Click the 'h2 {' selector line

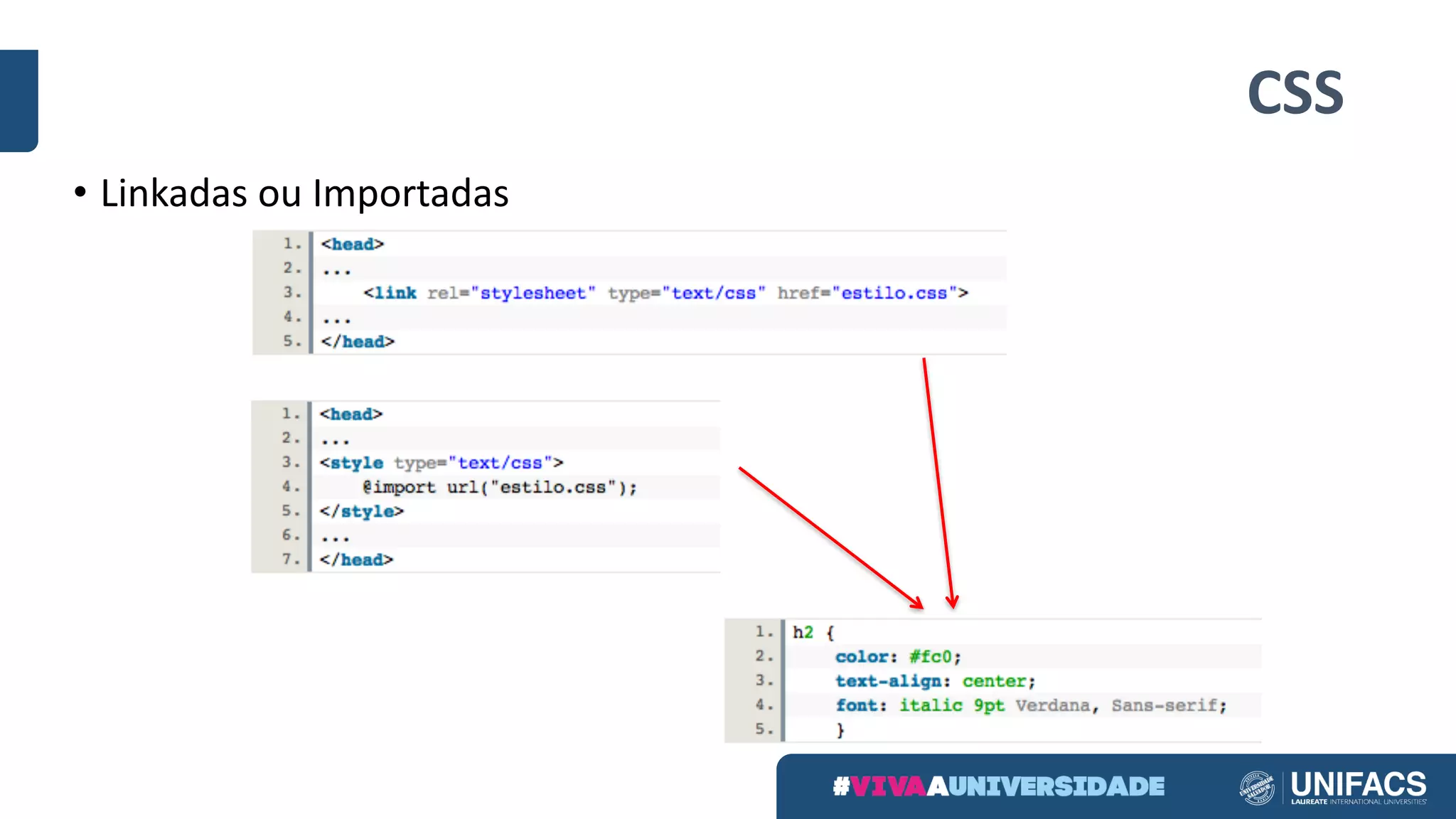(x=814, y=633)
